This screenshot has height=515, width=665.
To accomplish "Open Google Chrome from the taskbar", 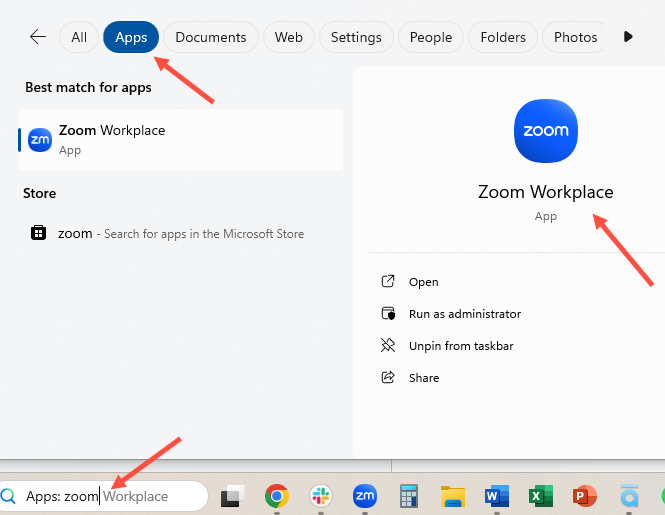I will 277,496.
